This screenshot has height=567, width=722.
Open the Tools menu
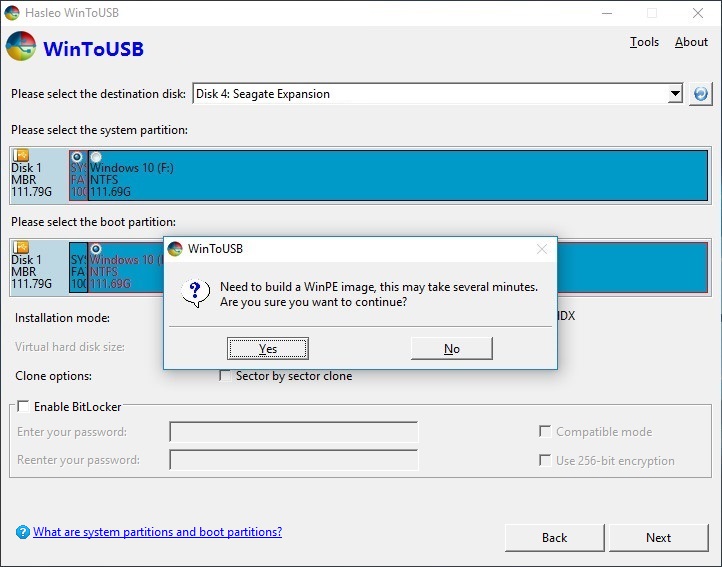click(644, 42)
